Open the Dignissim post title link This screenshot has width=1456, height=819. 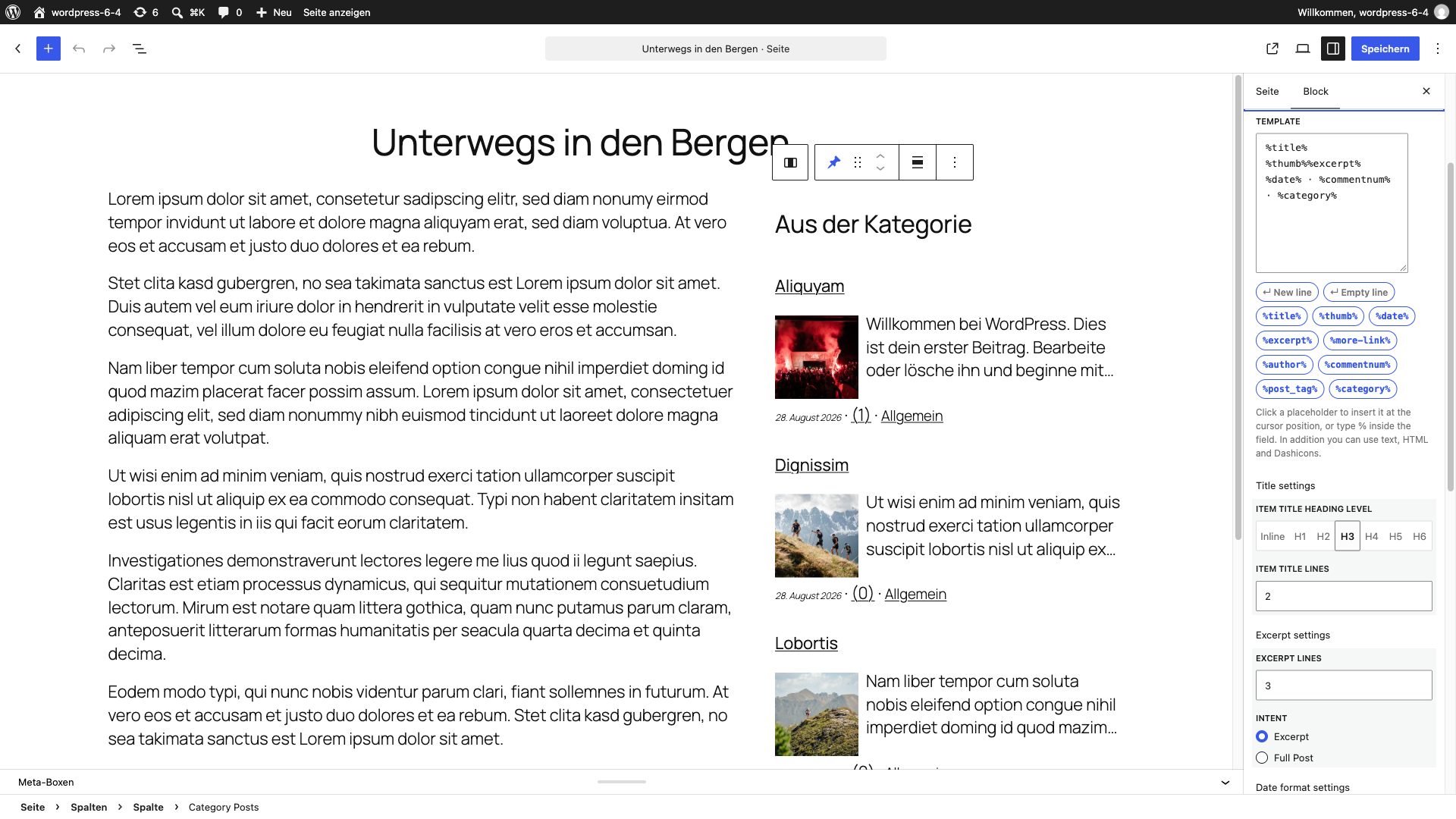tap(811, 465)
